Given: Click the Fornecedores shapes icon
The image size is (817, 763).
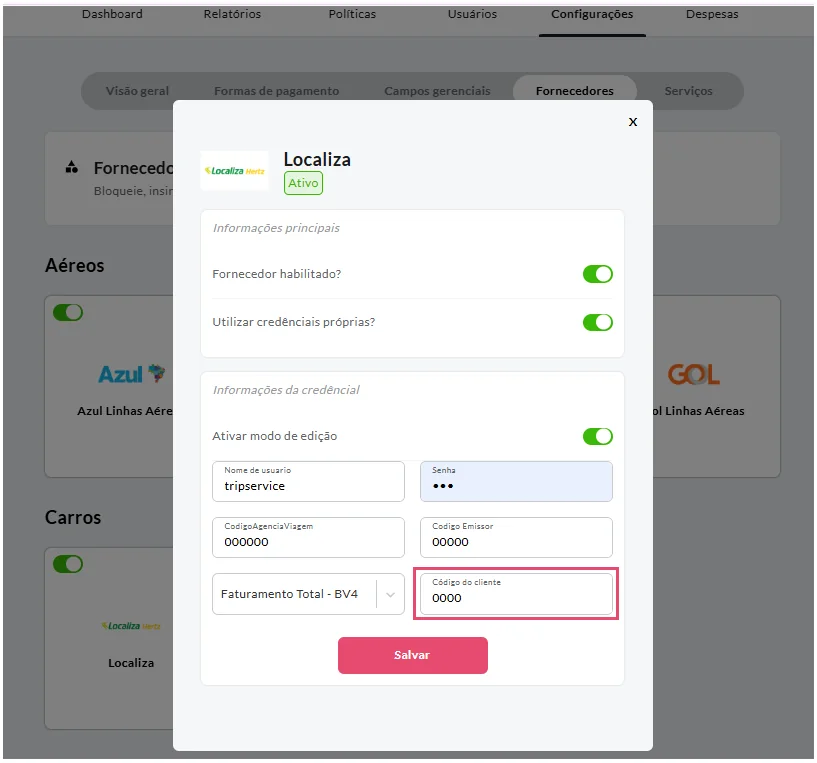Looking at the screenshot, I should click(x=72, y=167).
